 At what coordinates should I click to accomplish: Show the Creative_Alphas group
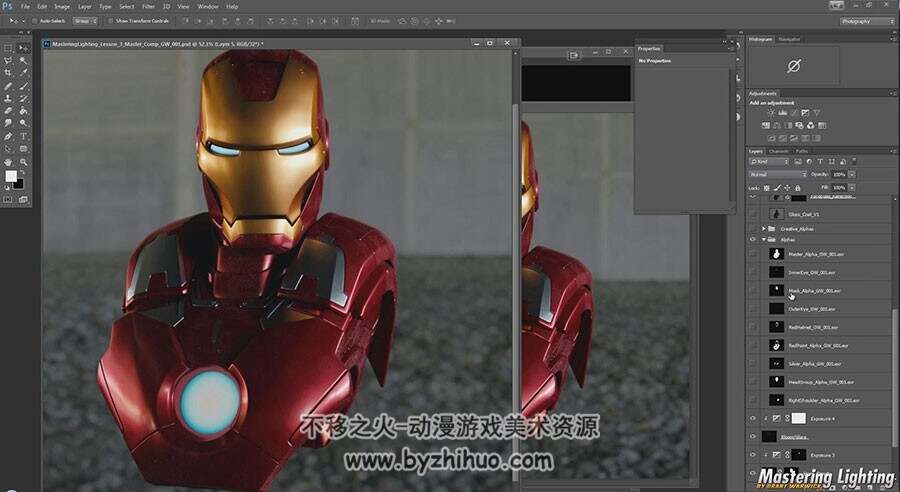(x=752, y=228)
